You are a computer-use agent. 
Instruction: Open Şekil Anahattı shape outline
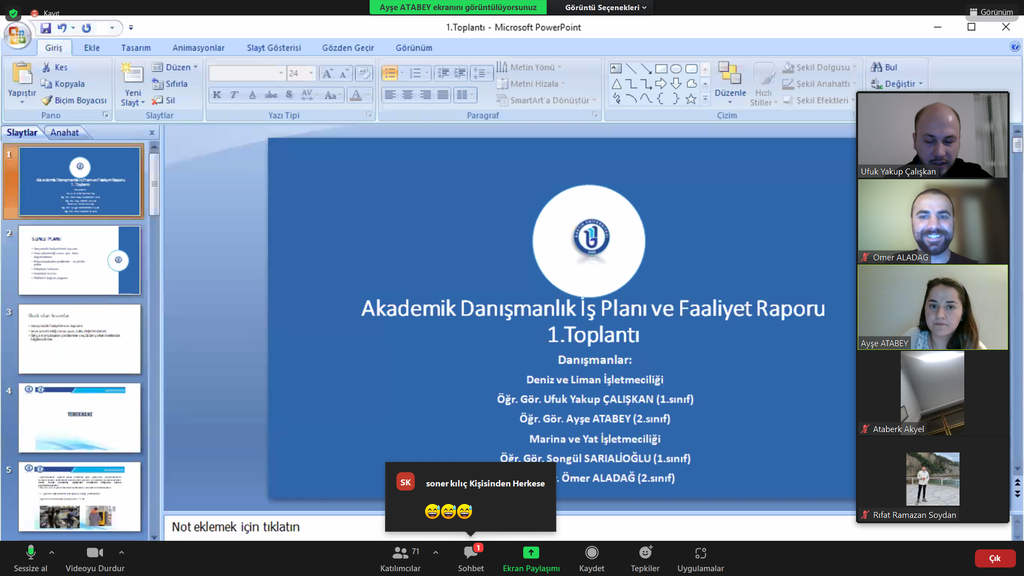tap(820, 84)
